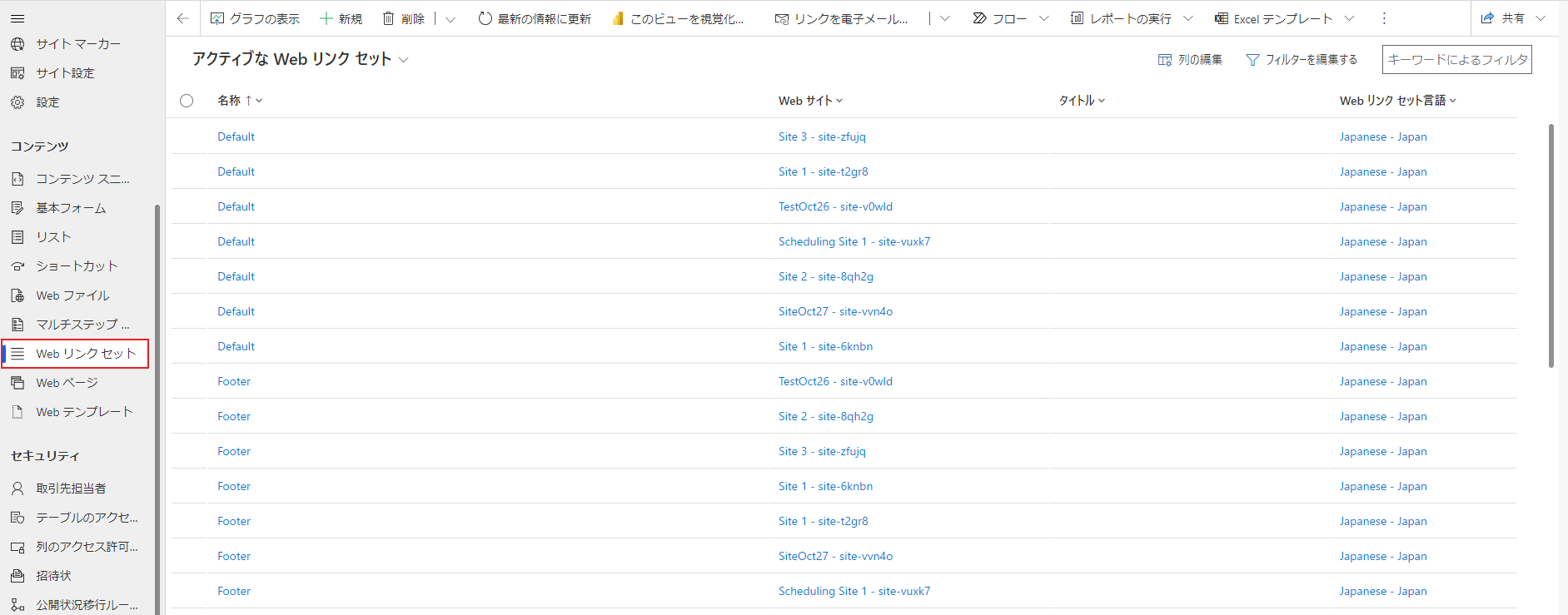Click the 基本フォーム sidebar icon
Screen dimensions: 1568x615
pos(17,208)
